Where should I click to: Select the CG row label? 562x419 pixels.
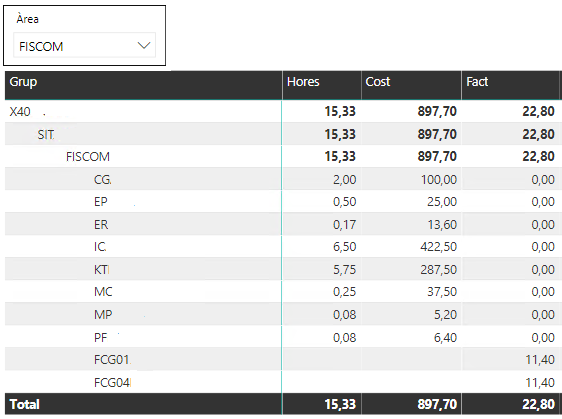pyautogui.click(x=103, y=180)
